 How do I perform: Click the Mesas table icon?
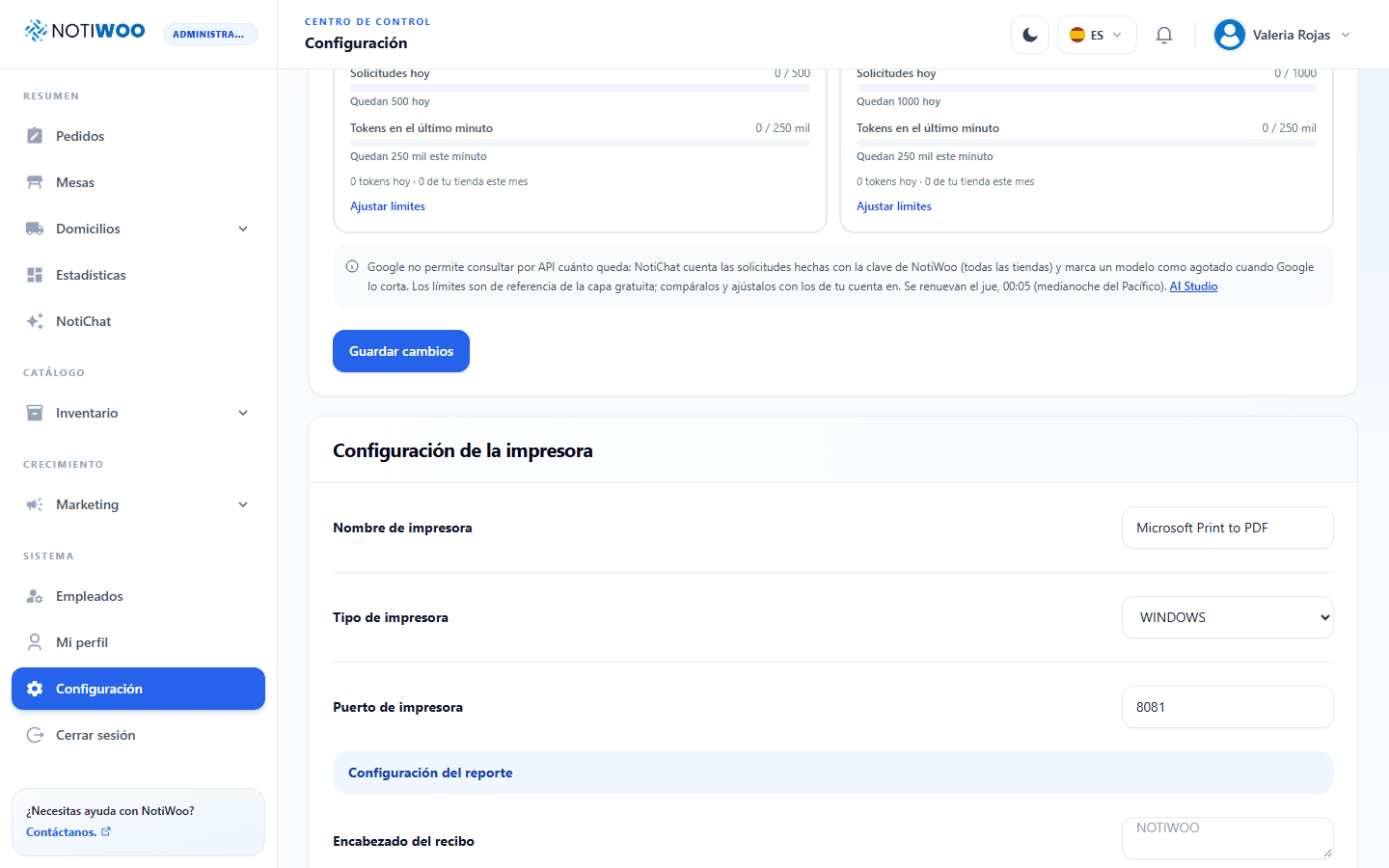pyautogui.click(x=35, y=182)
